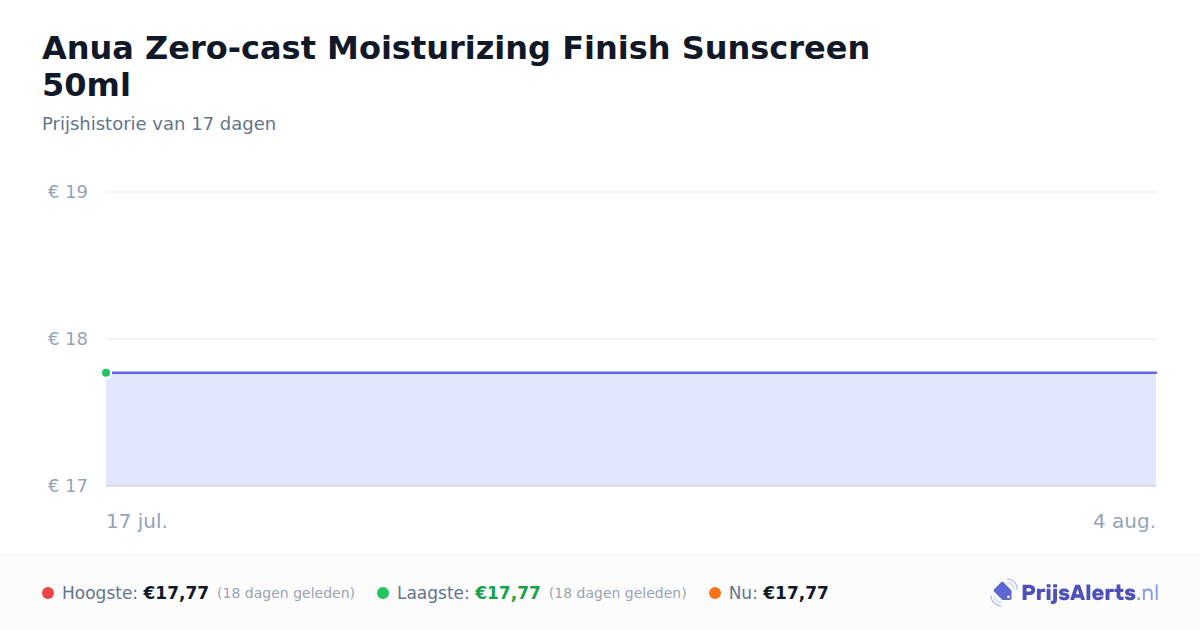Click the Hoogste €17,77 price value

pos(176,593)
